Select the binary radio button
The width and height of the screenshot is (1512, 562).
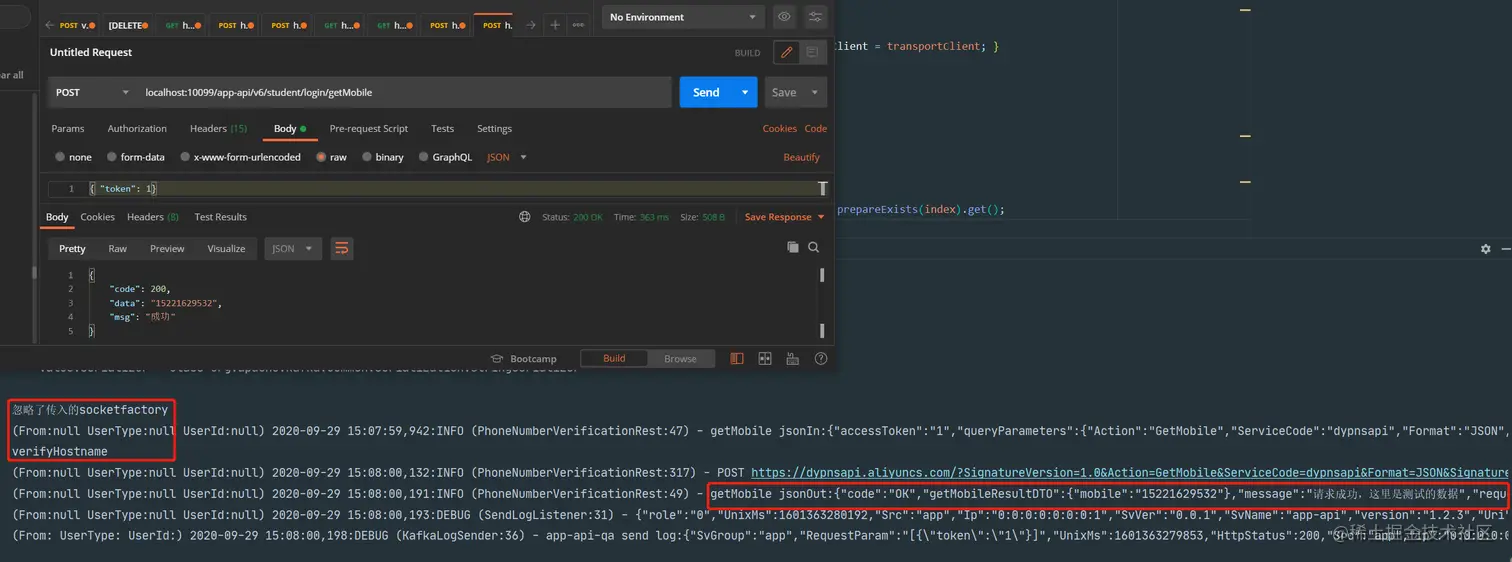367,157
